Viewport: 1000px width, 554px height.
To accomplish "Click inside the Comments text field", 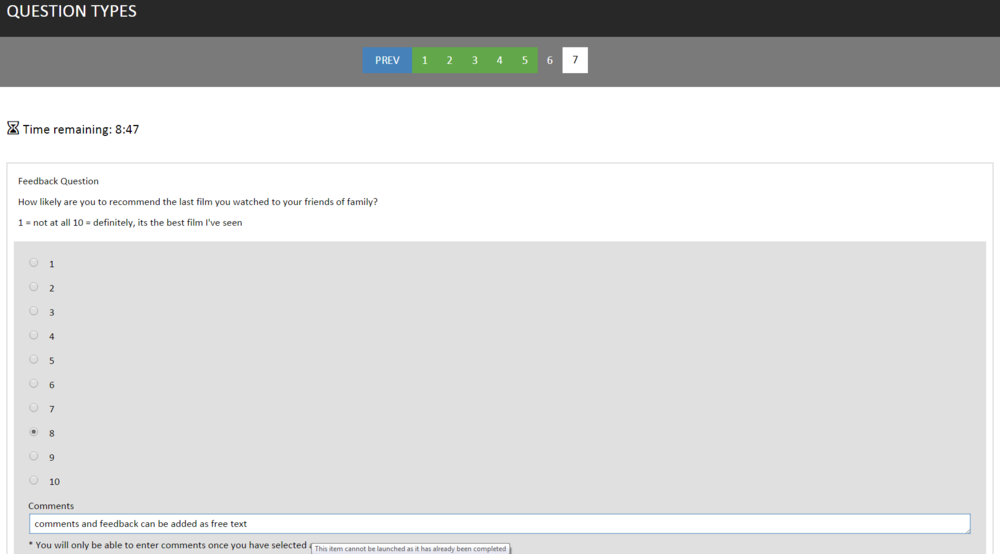I will (x=499, y=524).
